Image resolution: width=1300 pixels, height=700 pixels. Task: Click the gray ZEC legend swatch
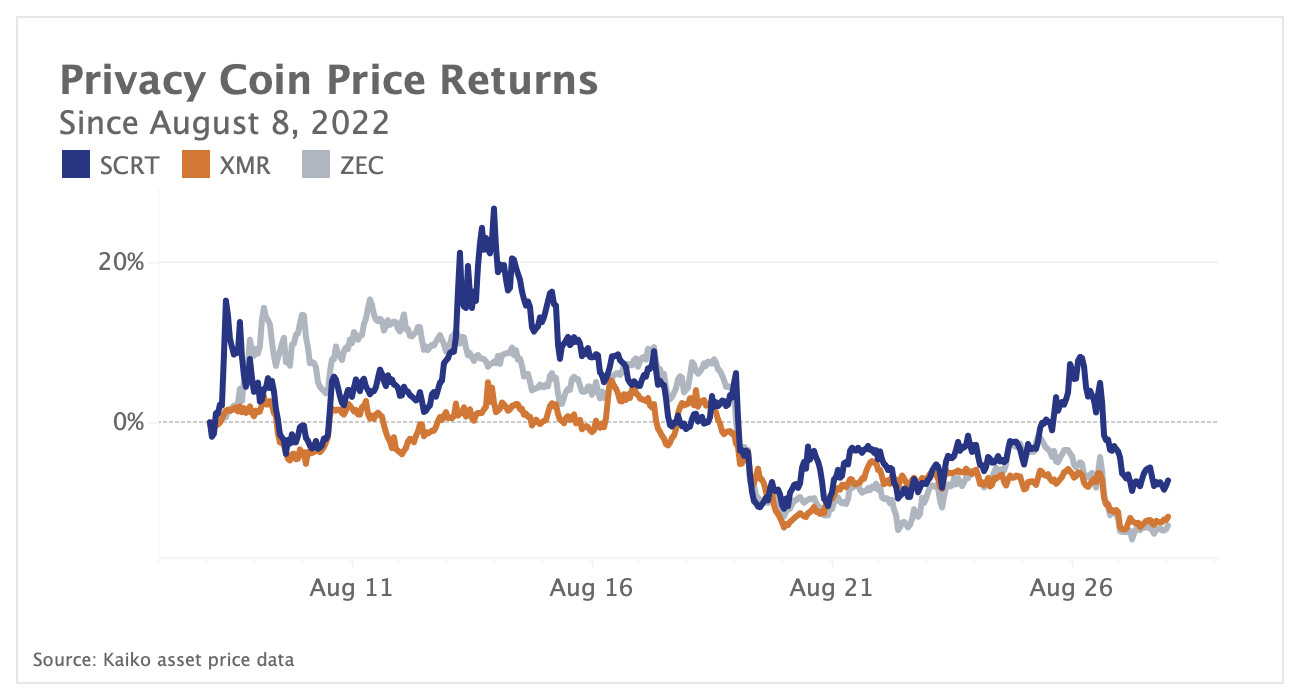tap(317, 164)
